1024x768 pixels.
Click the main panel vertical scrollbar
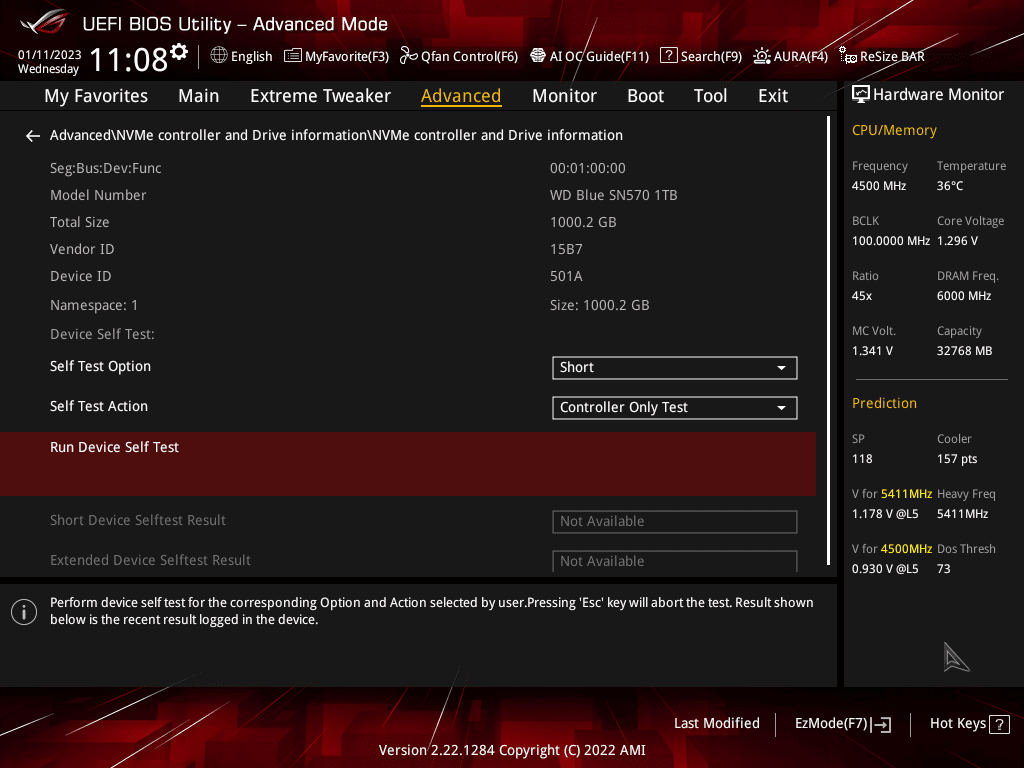click(x=828, y=340)
